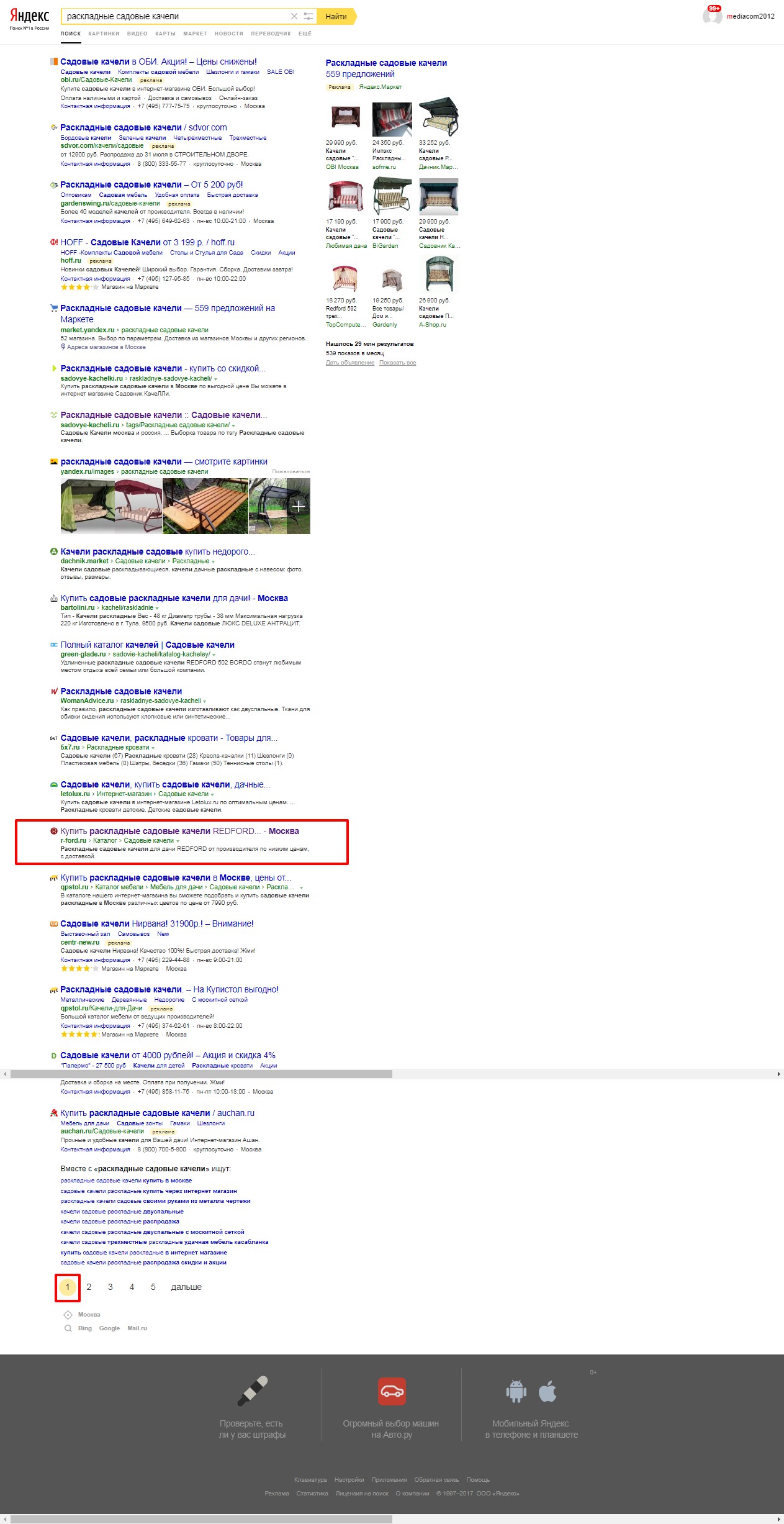784x1524 pixels.
Task: Click the plus overlay on last image thumbnail
Action: click(299, 506)
